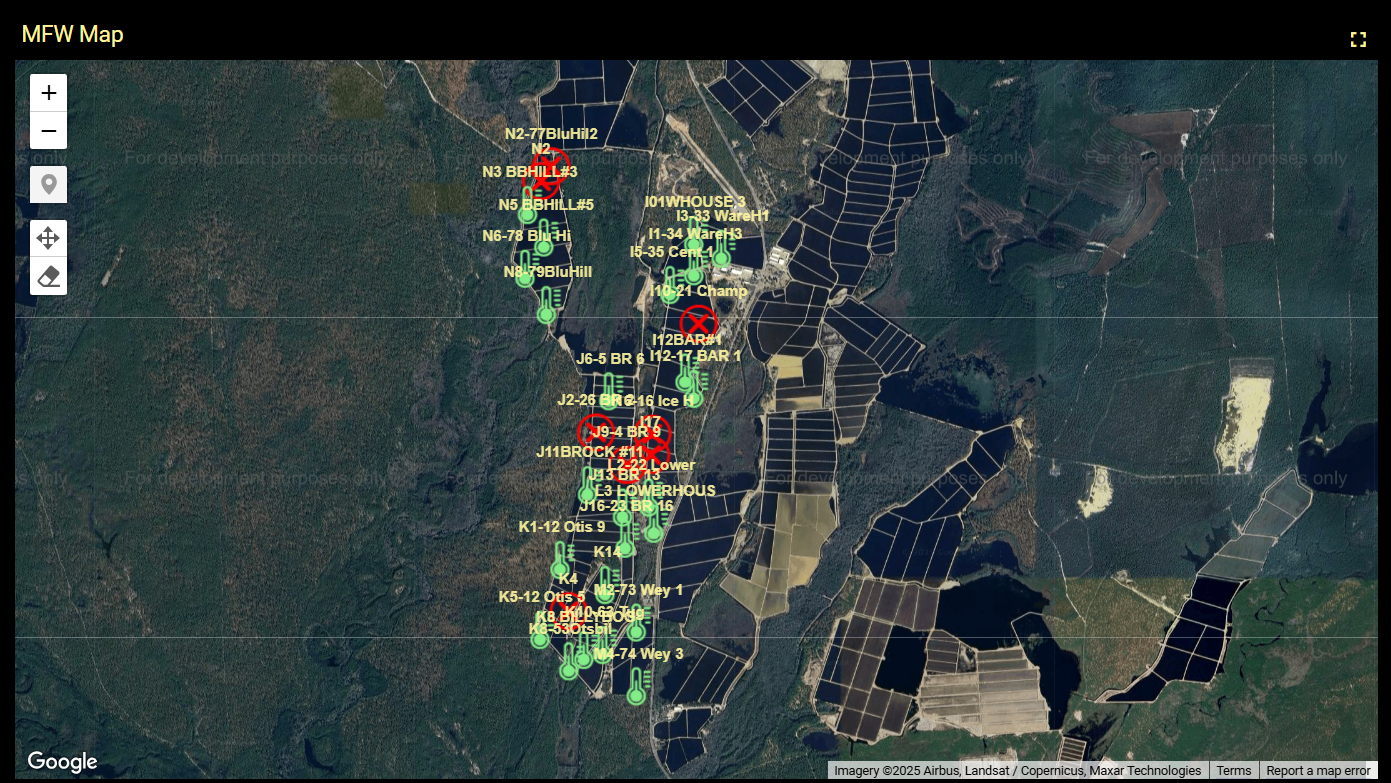Click the Google logo
1391x783 pixels.
[x=62, y=762]
